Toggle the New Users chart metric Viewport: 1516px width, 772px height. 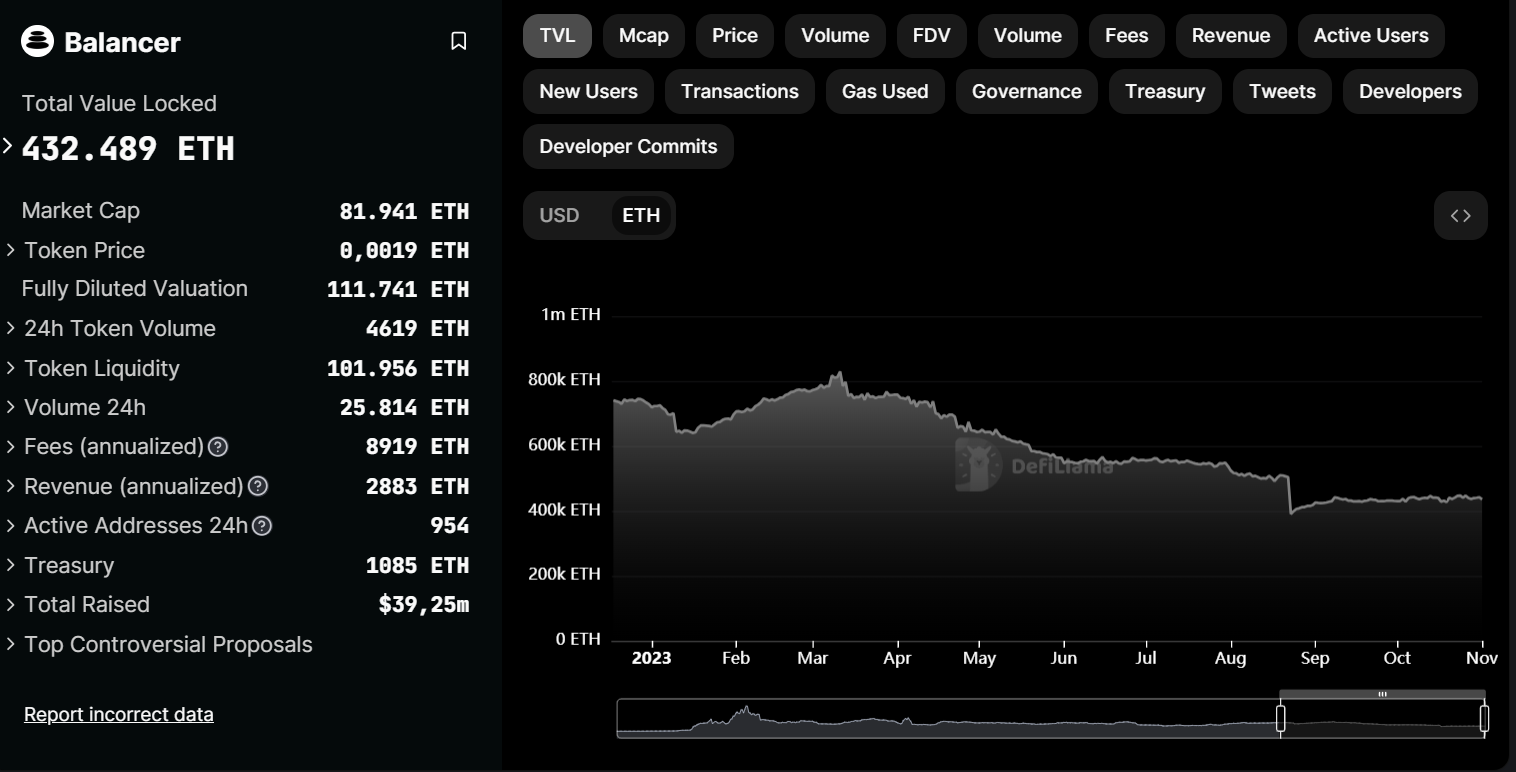coord(588,91)
